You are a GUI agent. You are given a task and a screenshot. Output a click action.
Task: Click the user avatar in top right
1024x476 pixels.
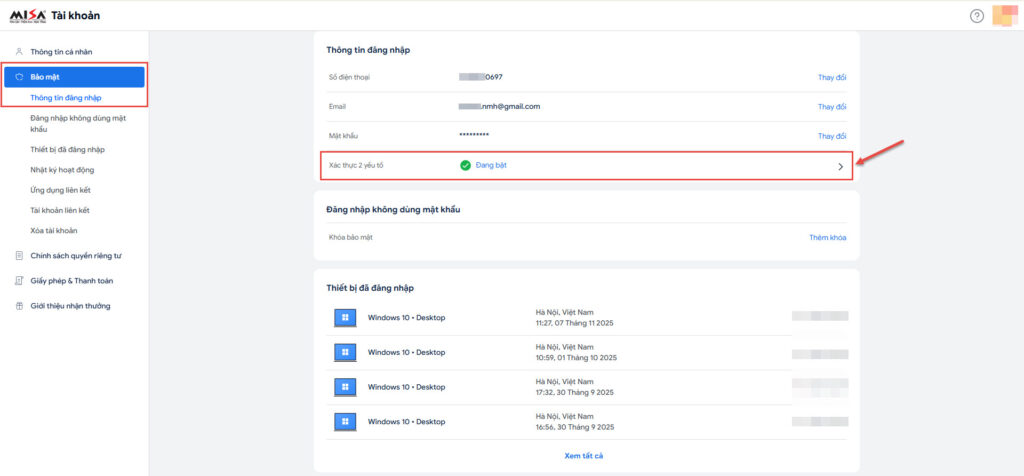pyautogui.click(x=1004, y=16)
